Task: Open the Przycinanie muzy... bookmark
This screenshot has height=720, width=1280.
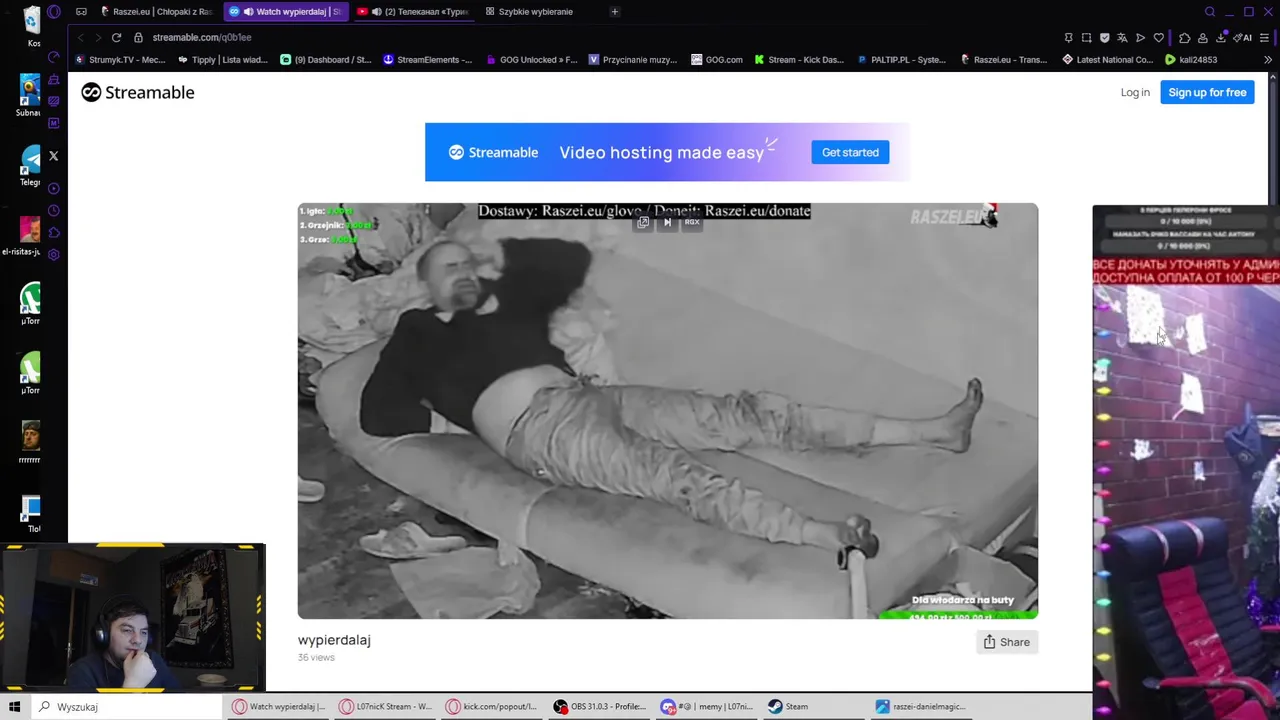Action: 633,60
